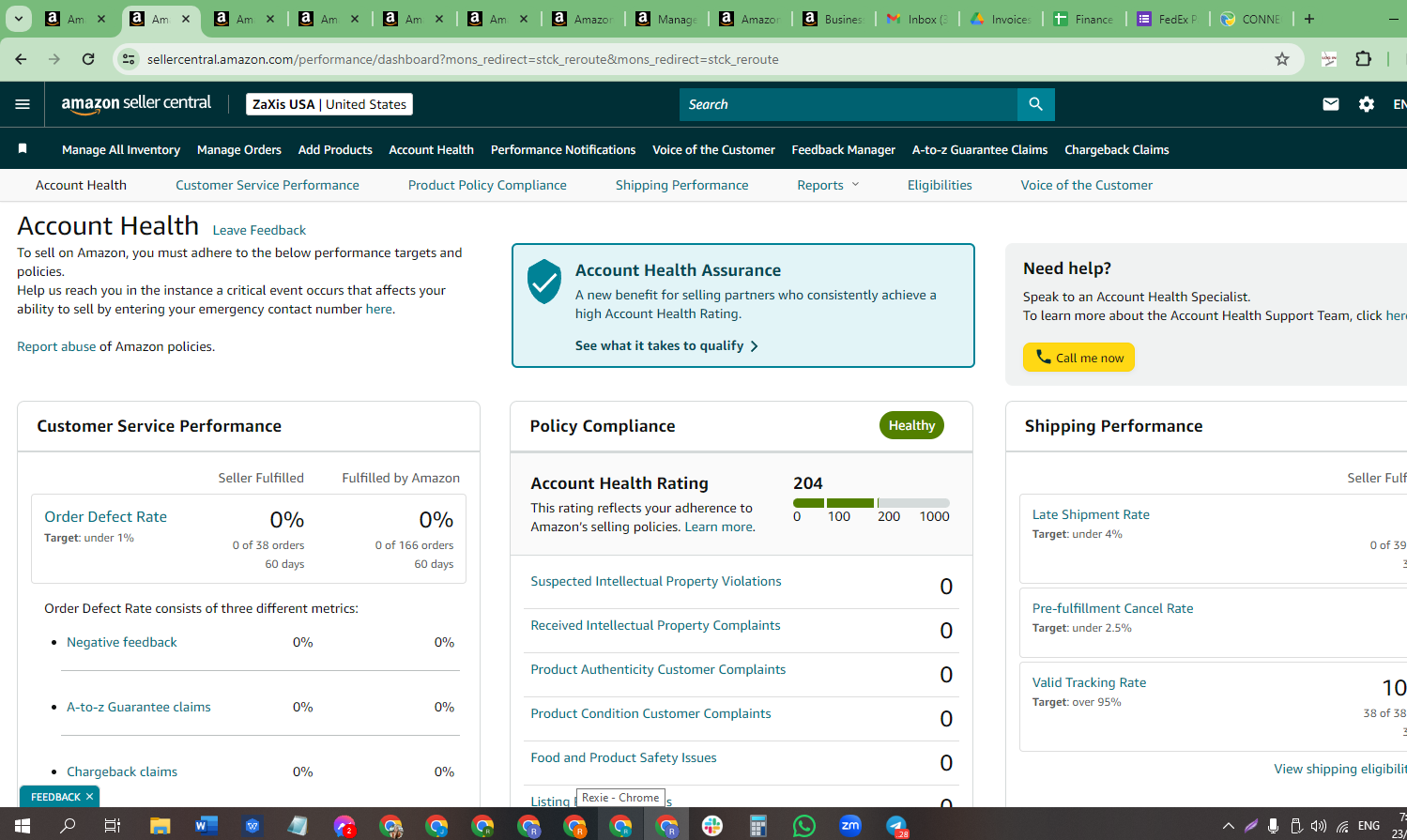This screenshot has width=1407, height=840.
Task: Open the ZaXis USA account switcher
Action: pos(329,104)
